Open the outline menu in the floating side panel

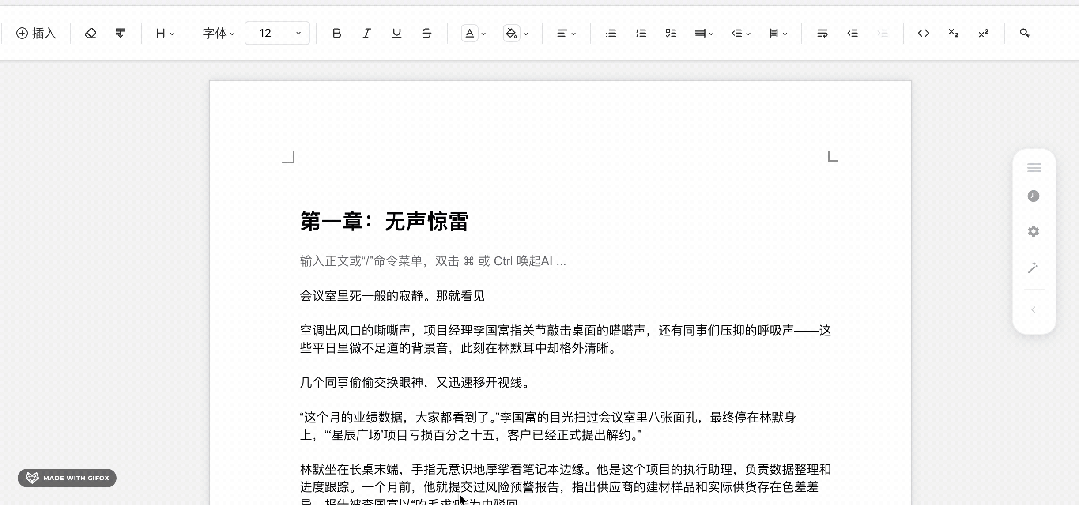1033,167
